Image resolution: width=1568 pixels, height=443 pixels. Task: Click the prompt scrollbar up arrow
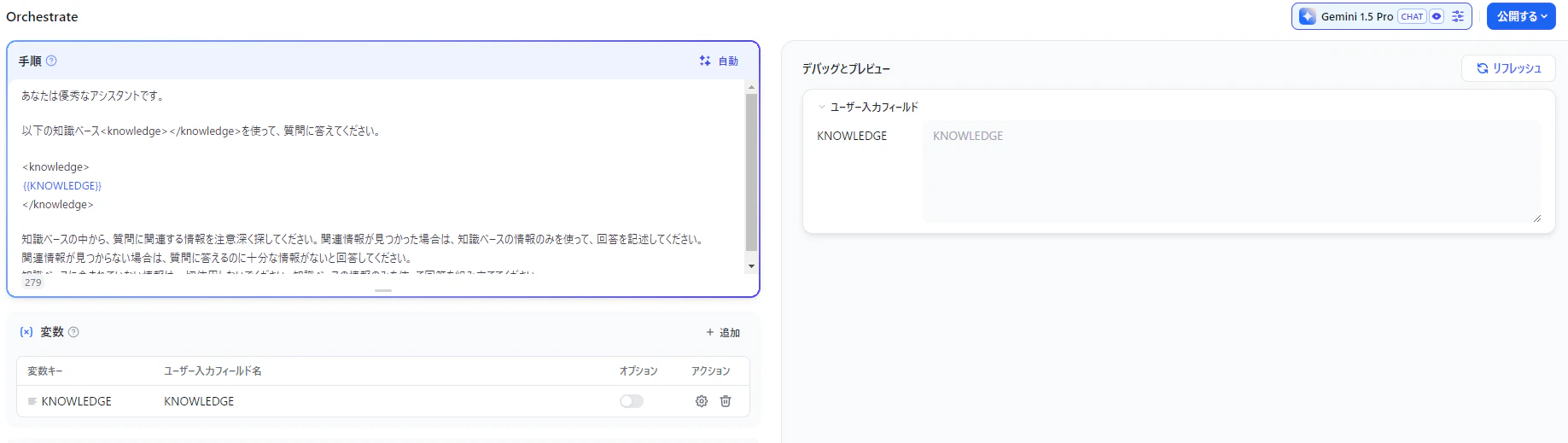tap(751, 87)
